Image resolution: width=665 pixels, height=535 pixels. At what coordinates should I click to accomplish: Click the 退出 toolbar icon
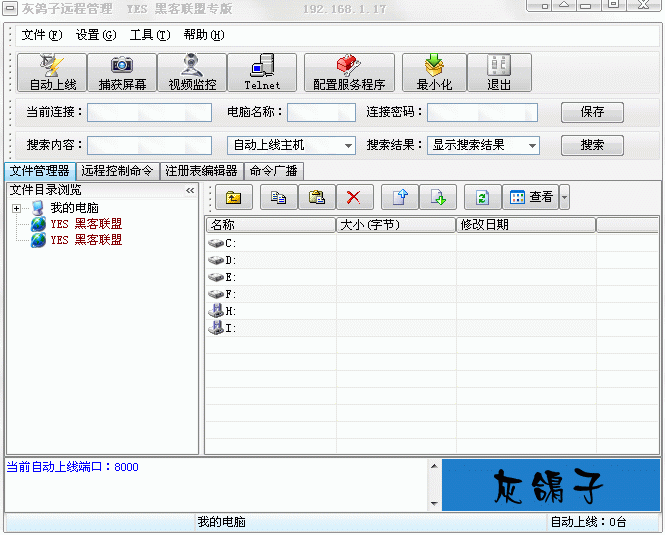[498, 73]
